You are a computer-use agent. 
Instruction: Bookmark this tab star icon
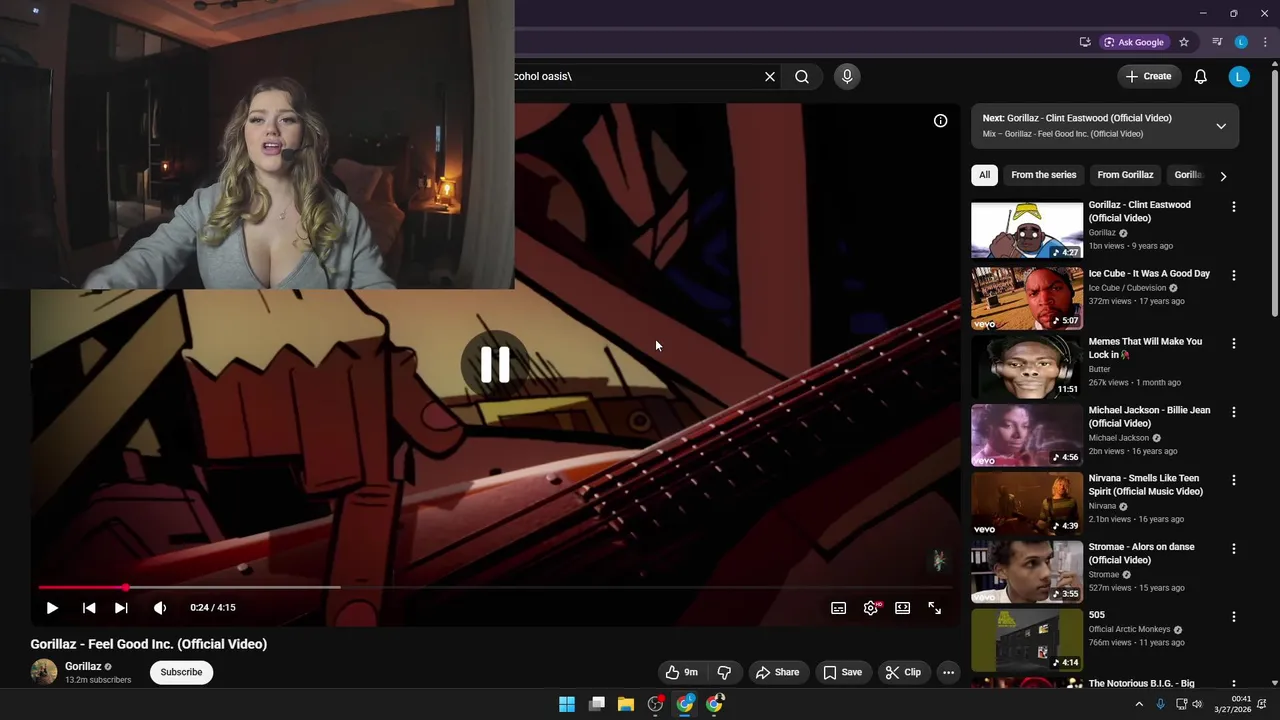pyautogui.click(x=1184, y=42)
